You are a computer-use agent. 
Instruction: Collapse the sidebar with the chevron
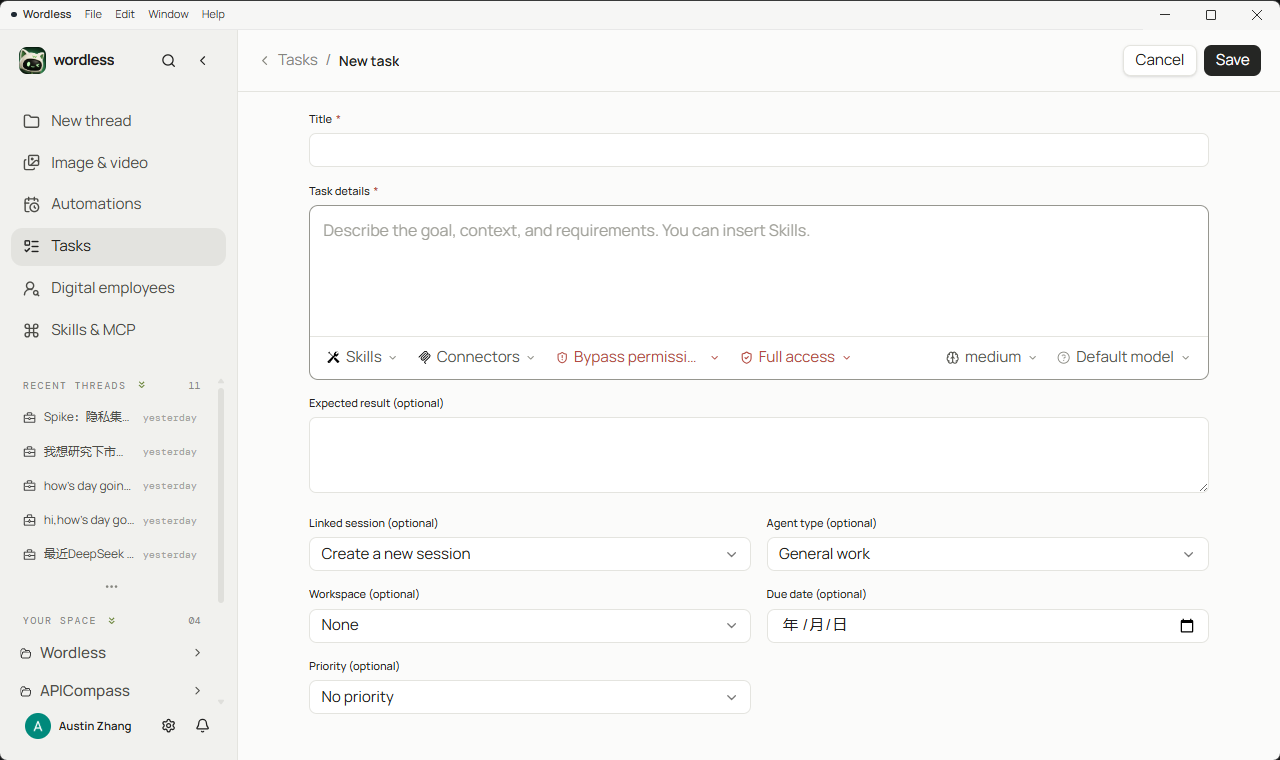pyautogui.click(x=203, y=61)
